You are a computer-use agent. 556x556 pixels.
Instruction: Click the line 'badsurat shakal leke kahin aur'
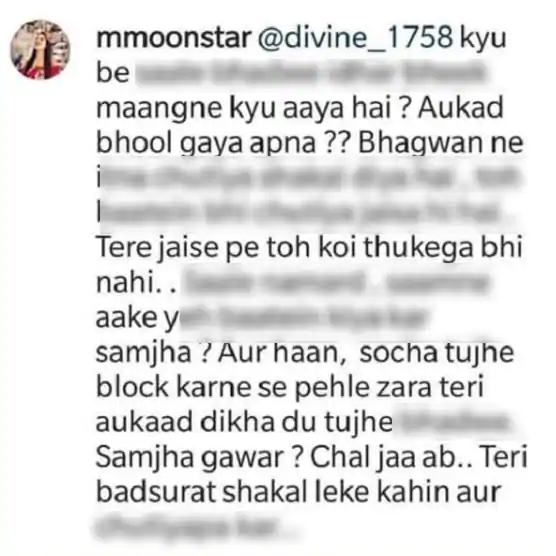click(x=299, y=492)
